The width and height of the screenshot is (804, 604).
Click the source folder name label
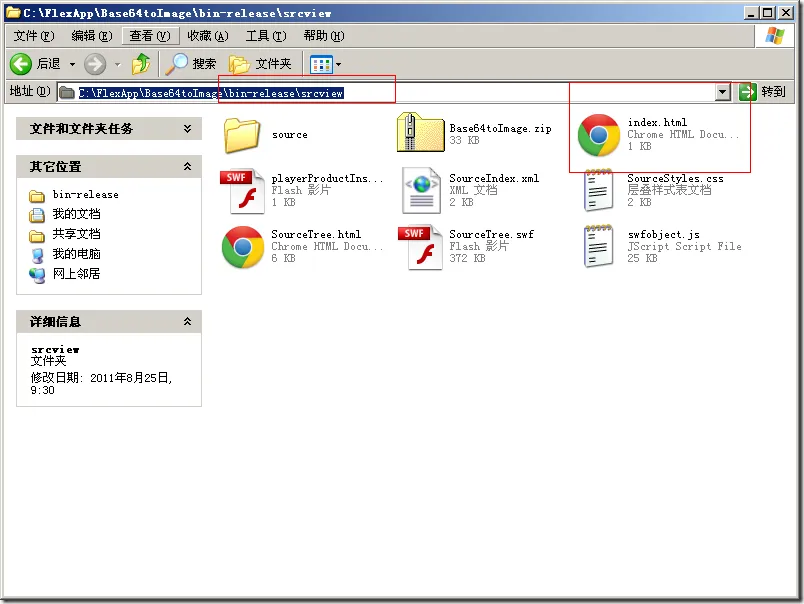click(x=290, y=135)
